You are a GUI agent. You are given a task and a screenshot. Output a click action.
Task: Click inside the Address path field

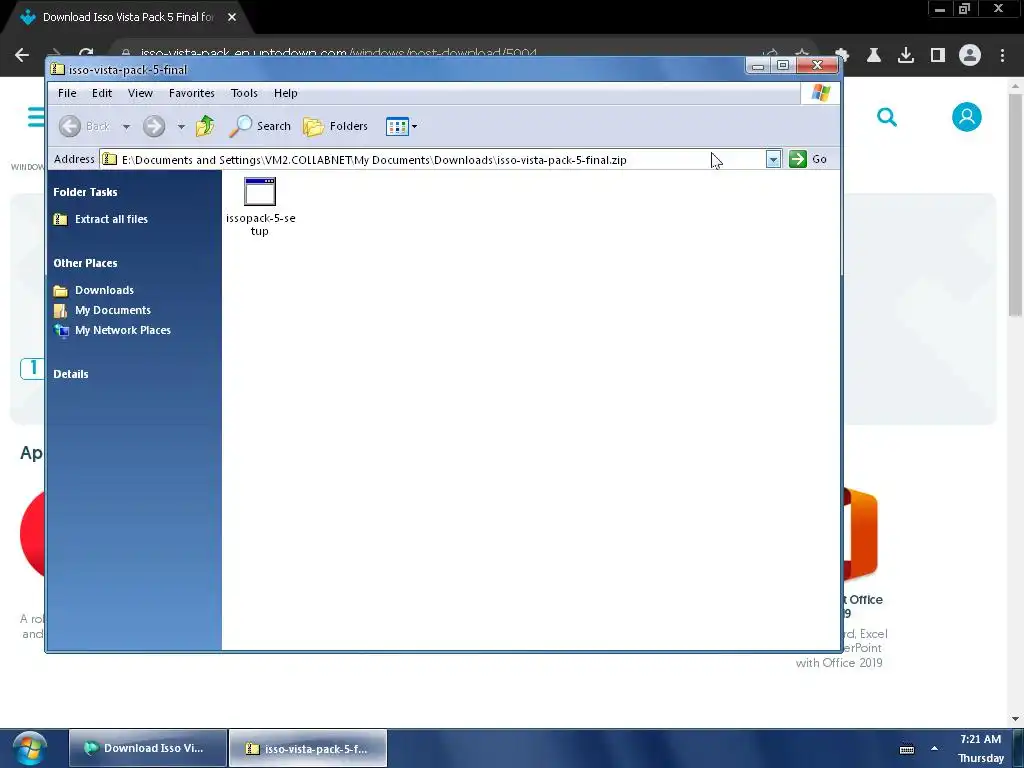pos(432,159)
